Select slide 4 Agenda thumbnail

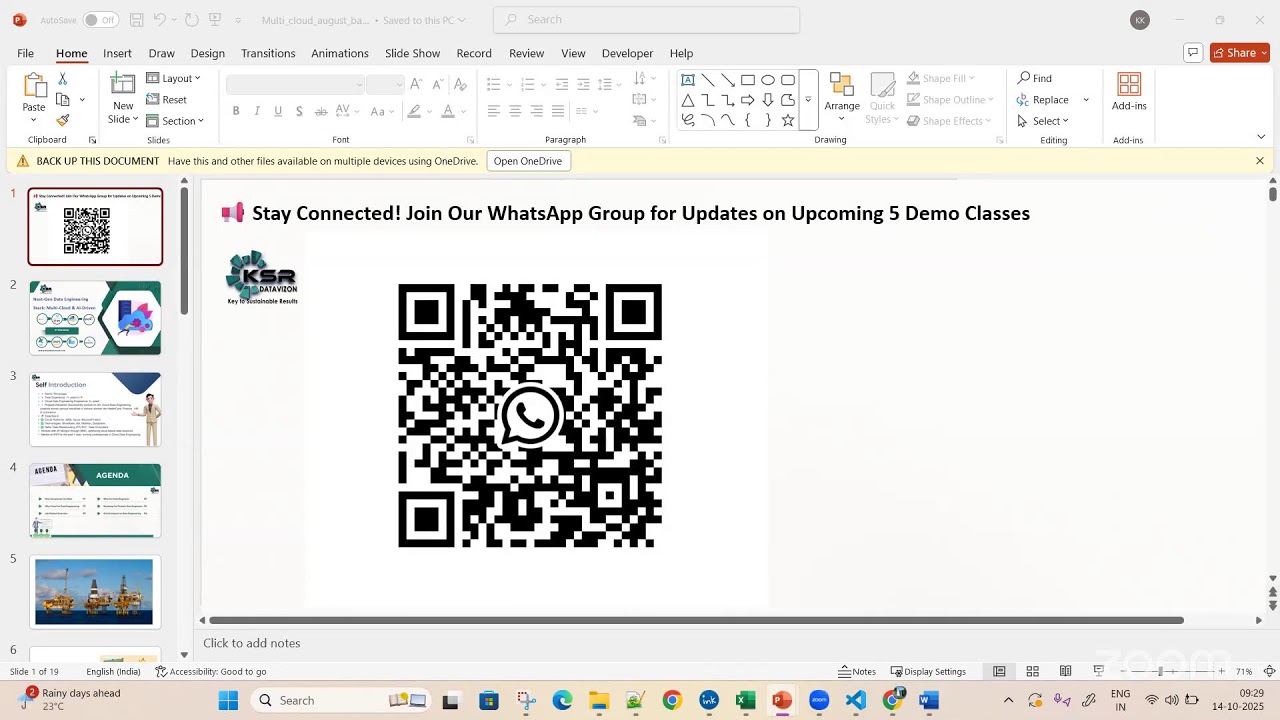(x=95, y=500)
